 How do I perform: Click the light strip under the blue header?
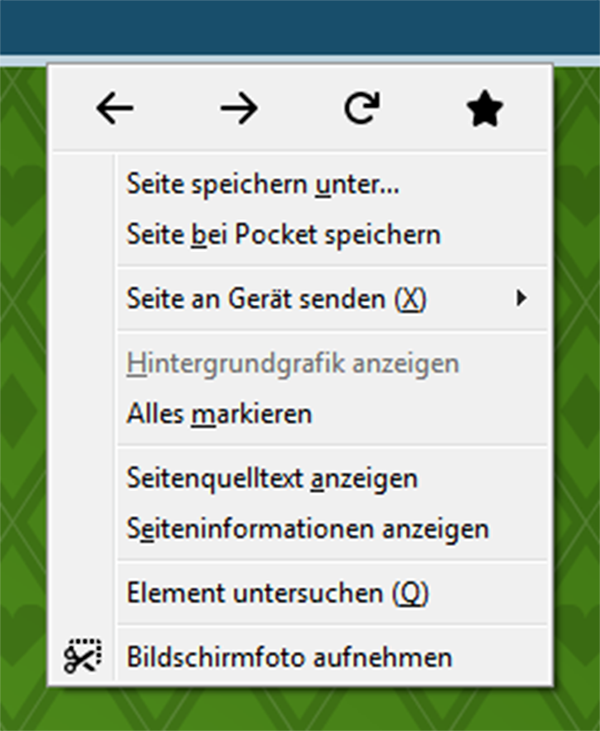300,61
